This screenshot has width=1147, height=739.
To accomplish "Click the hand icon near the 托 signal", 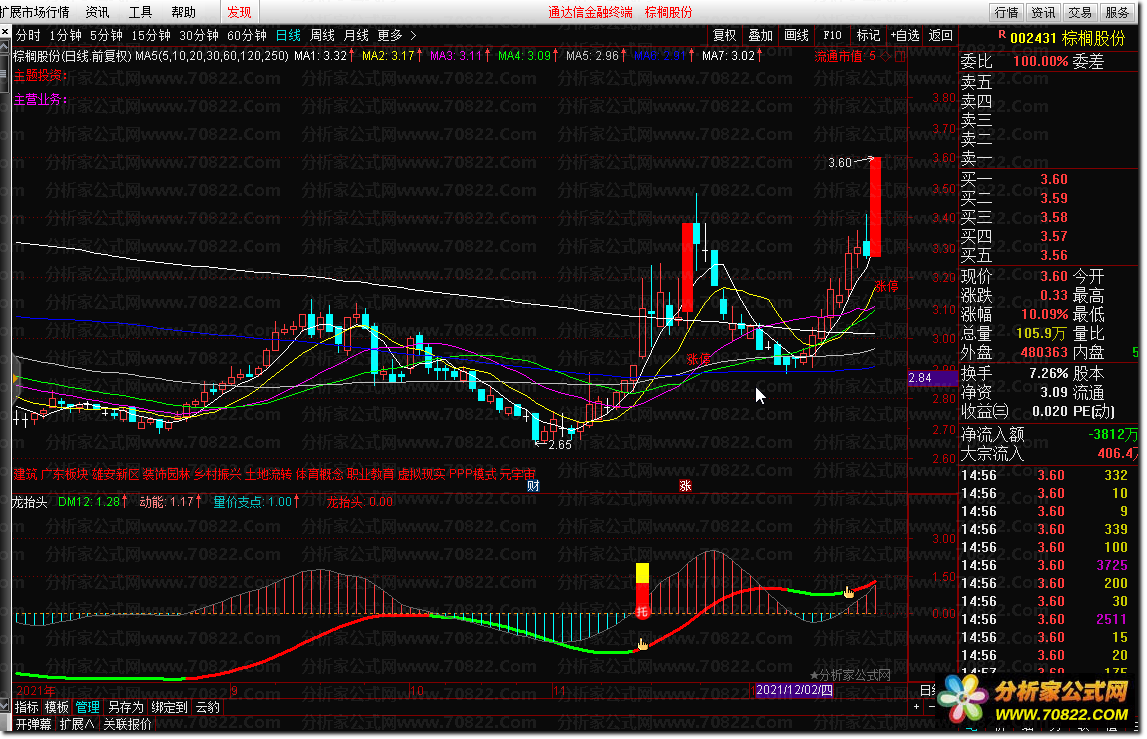I will (x=642, y=645).
